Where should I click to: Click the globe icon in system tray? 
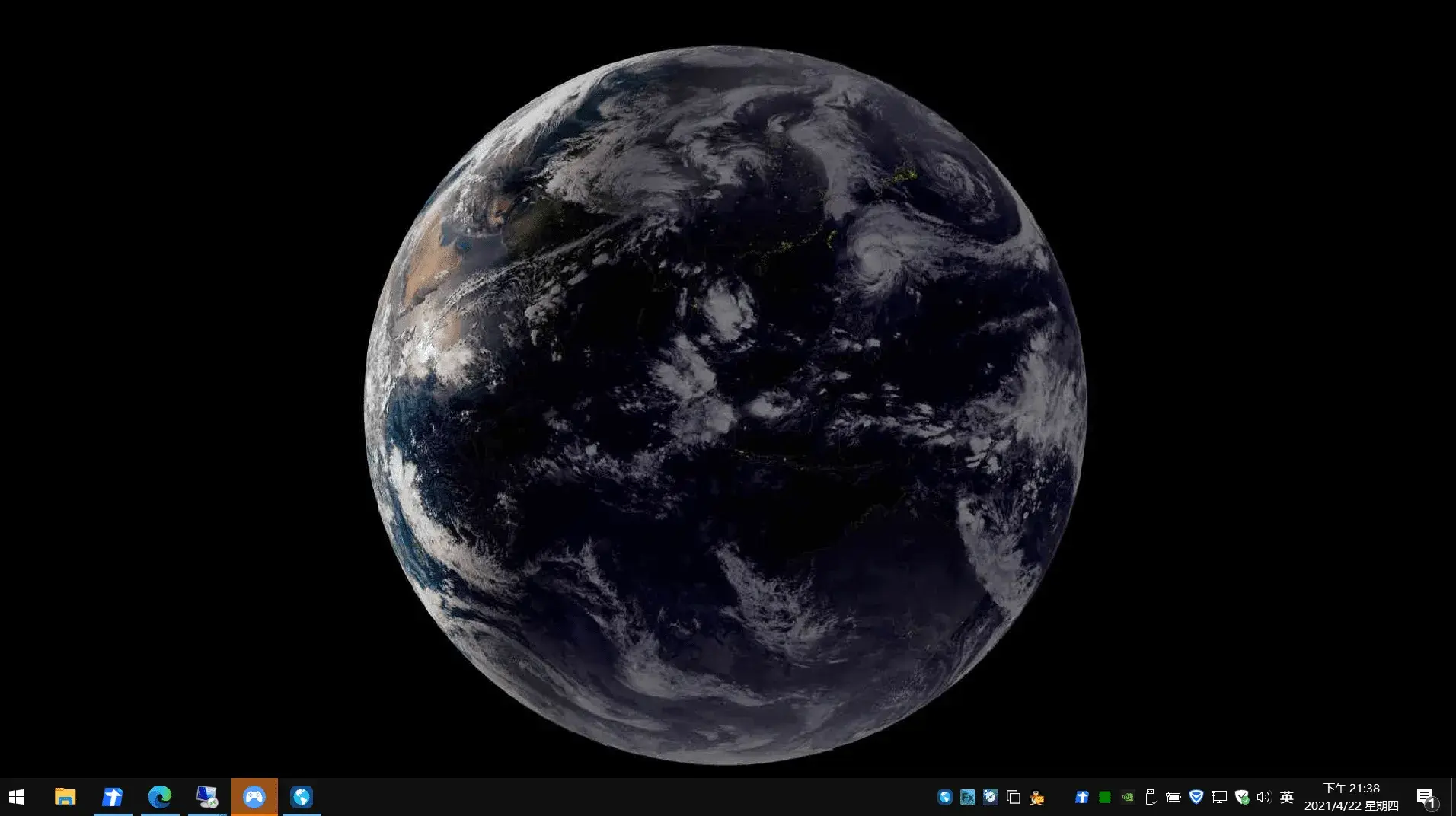[x=945, y=797]
